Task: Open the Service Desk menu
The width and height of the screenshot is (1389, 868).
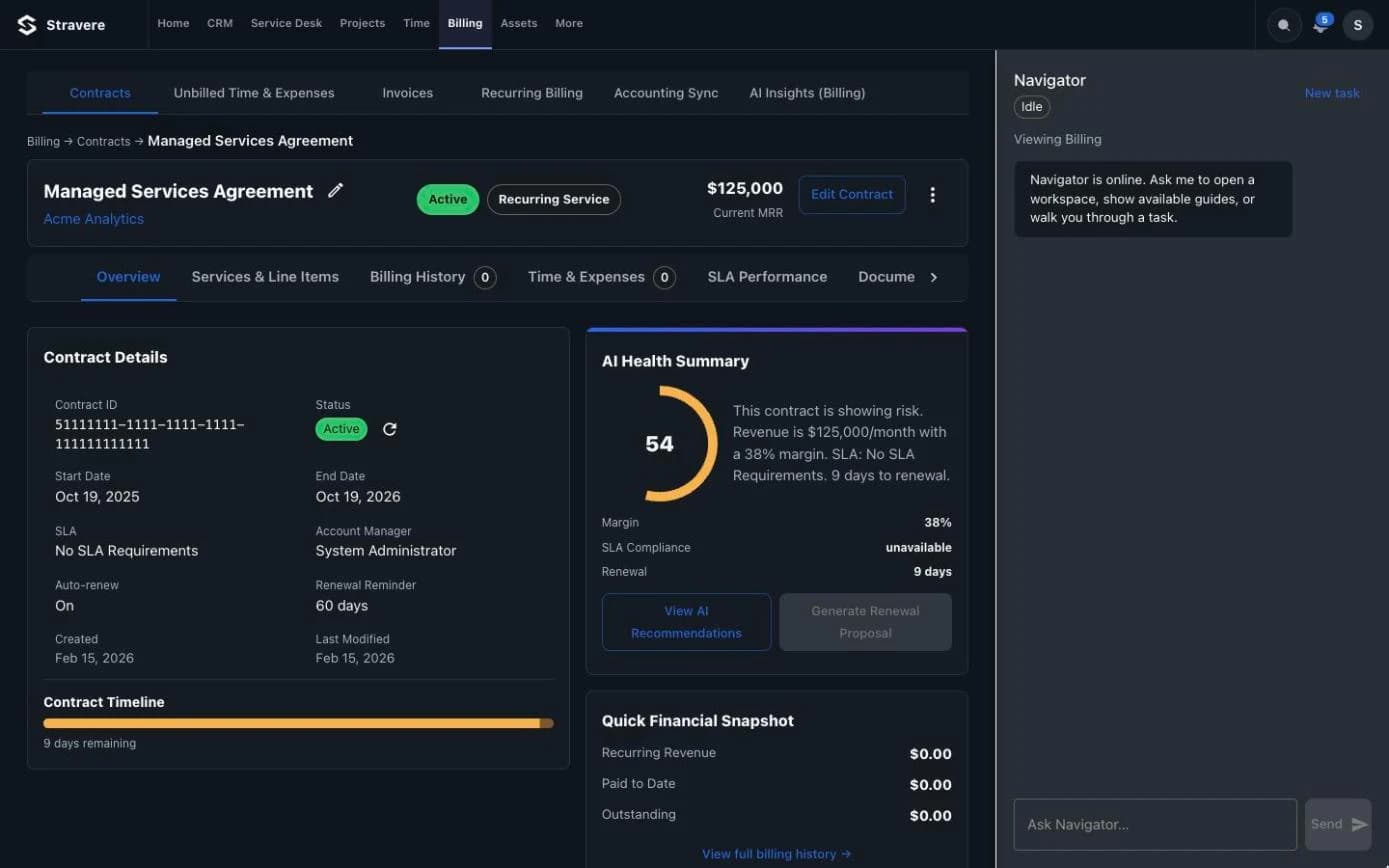Action: pyautogui.click(x=286, y=23)
